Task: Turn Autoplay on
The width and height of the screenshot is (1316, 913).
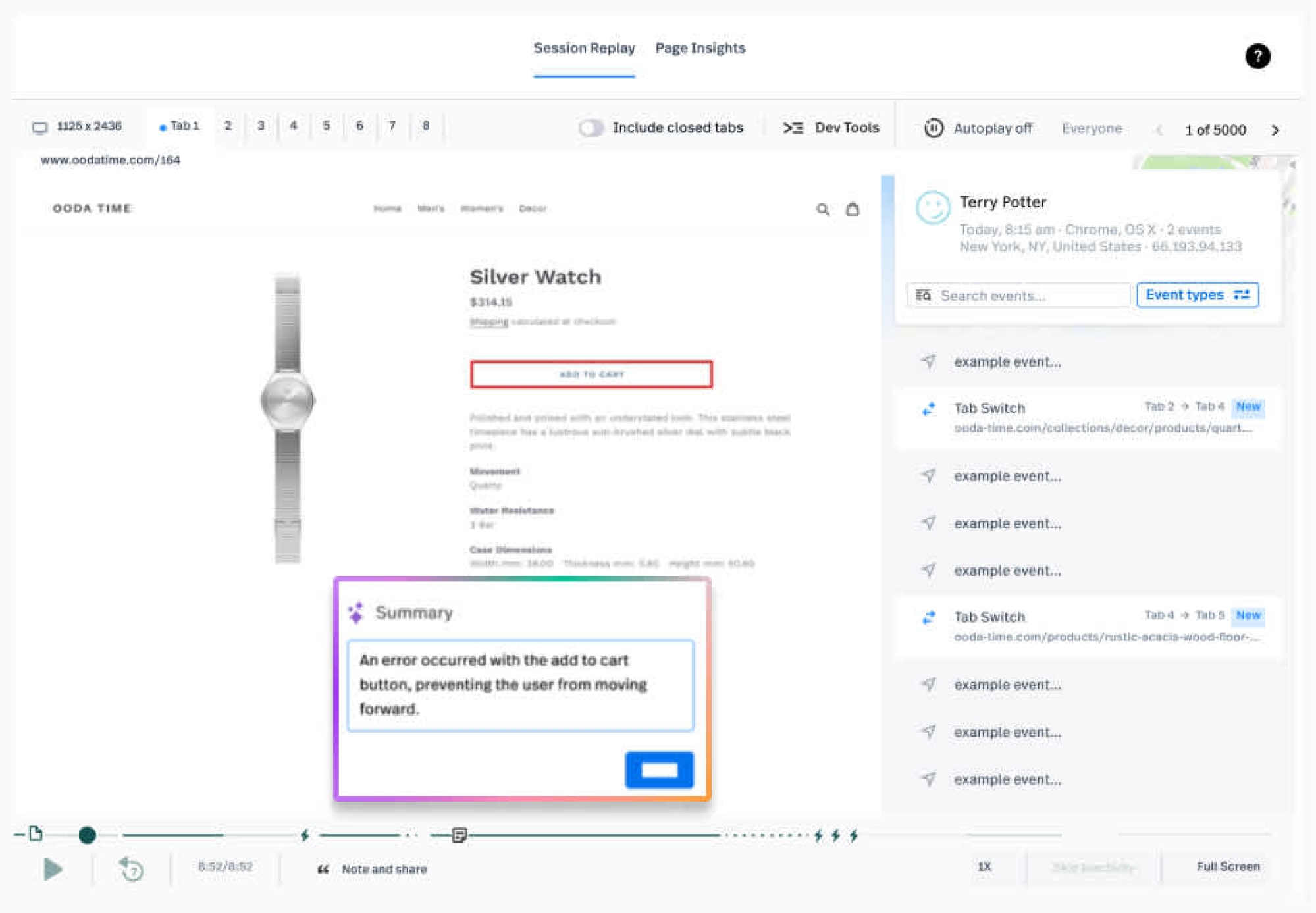Action: point(934,129)
